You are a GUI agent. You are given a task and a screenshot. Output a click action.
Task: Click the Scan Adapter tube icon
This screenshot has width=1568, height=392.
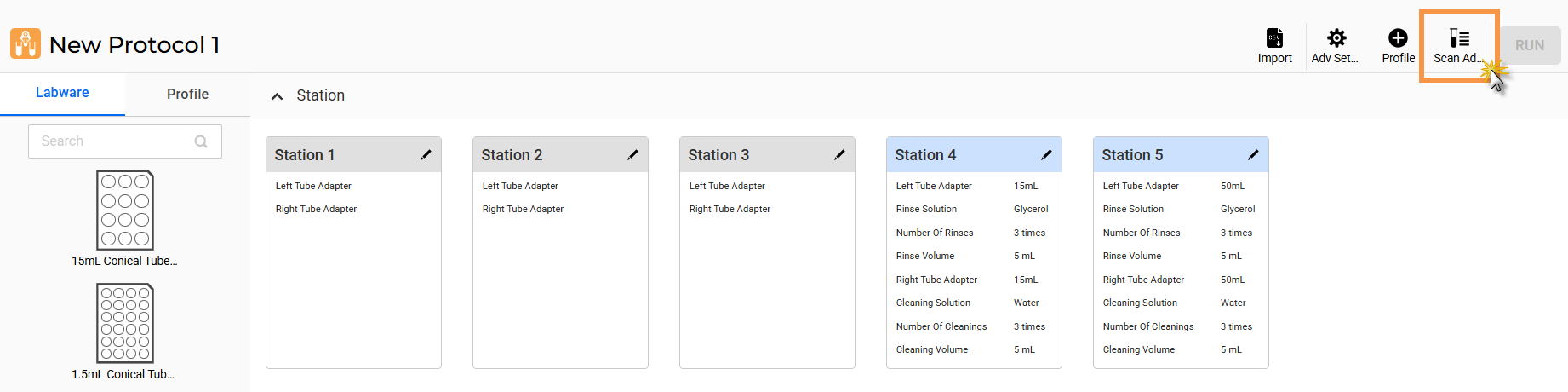1459,38
